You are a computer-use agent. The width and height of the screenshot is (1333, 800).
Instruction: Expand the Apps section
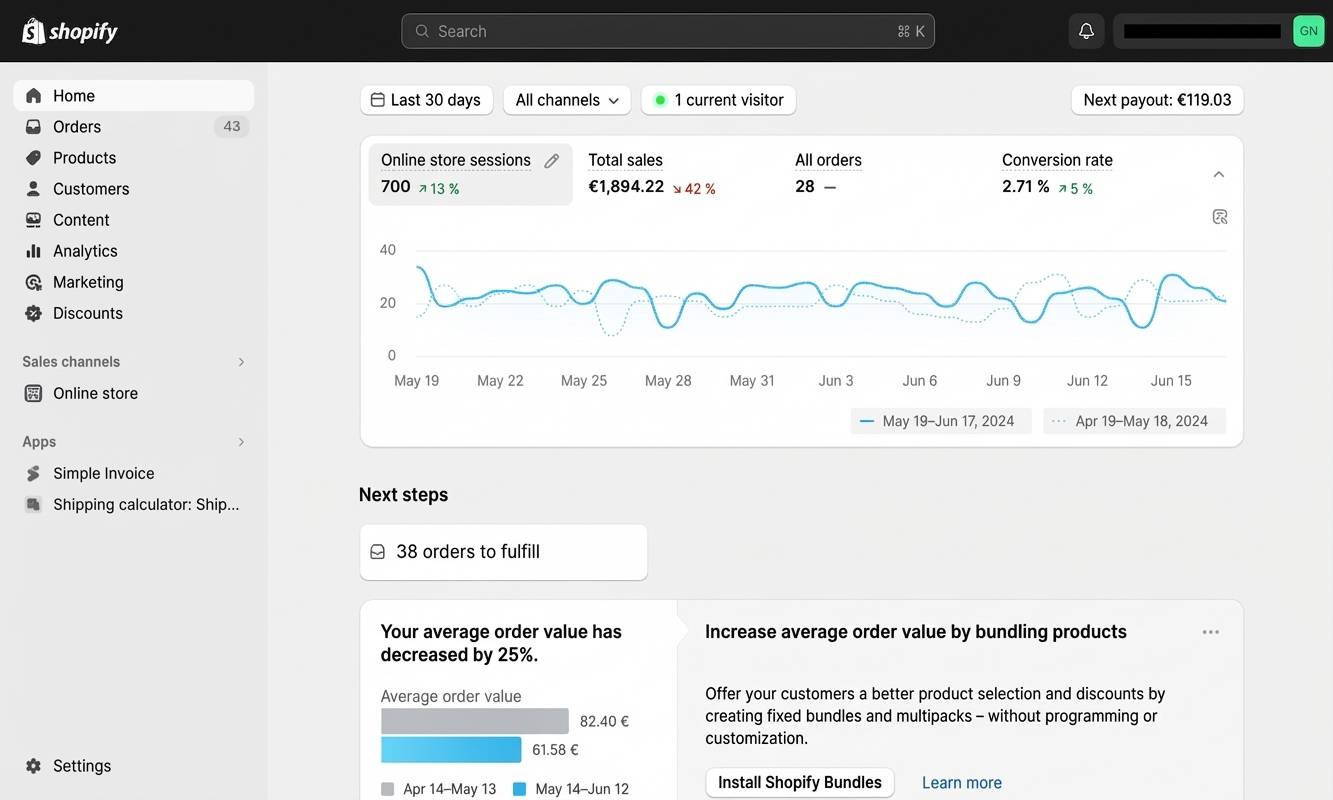(240, 441)
